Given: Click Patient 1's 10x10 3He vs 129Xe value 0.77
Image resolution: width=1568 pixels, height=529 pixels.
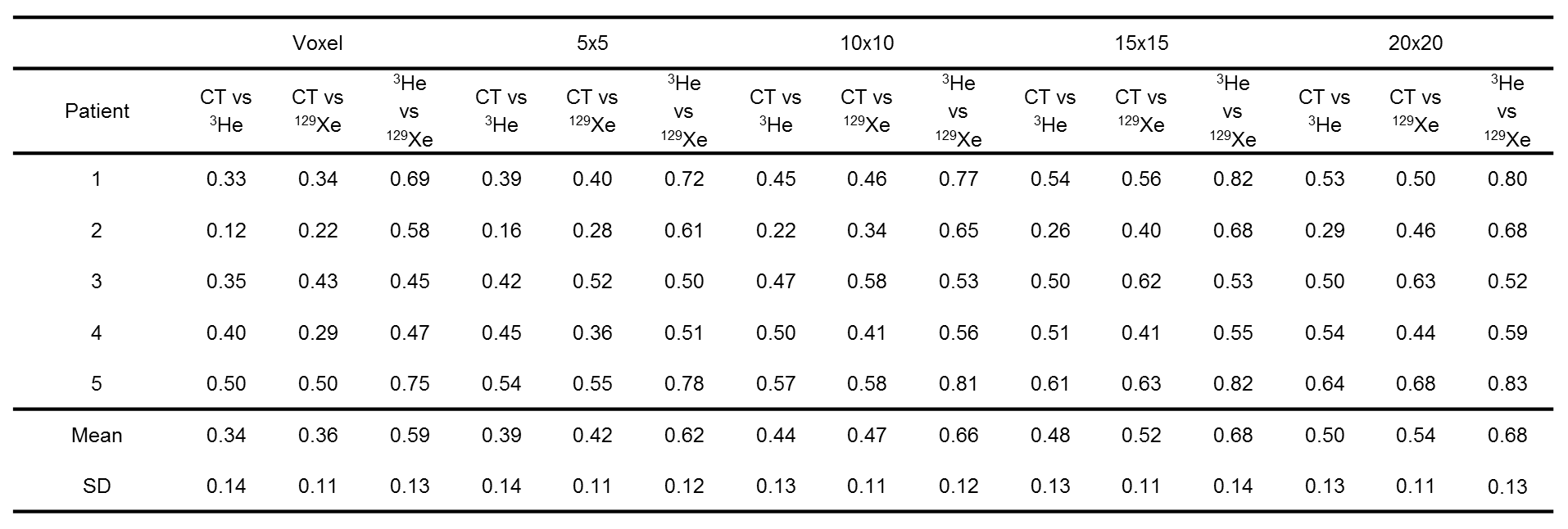Looking at the screenshot, I should [958, 179].
